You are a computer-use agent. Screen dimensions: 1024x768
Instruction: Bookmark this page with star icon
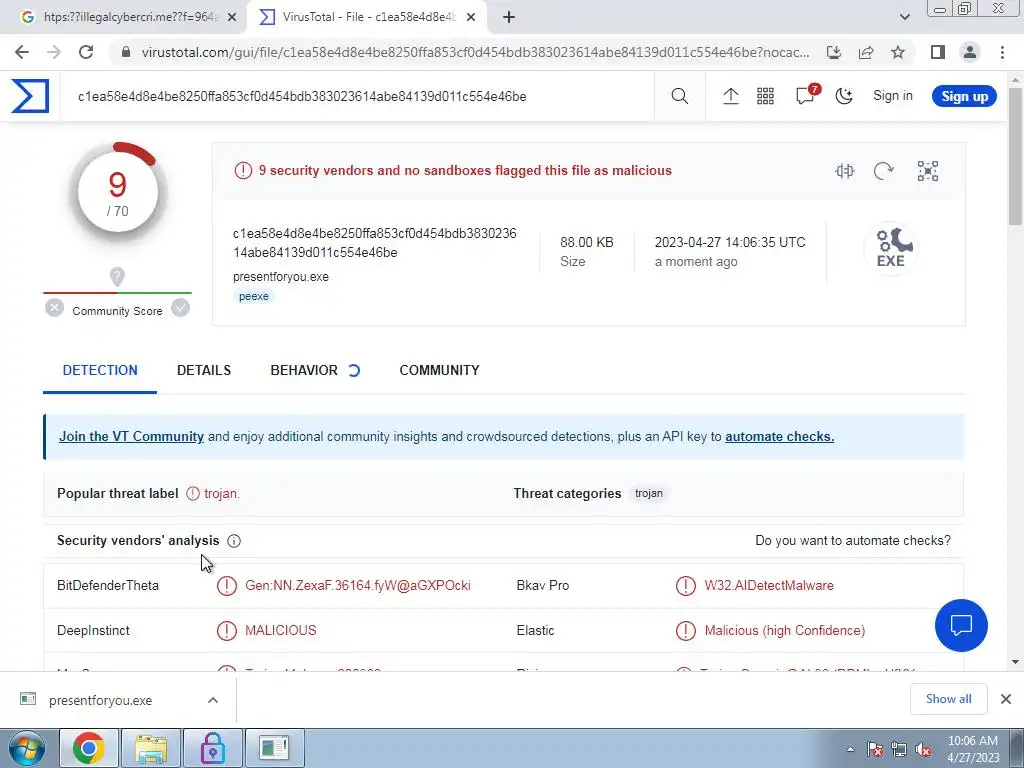point(898,52)
